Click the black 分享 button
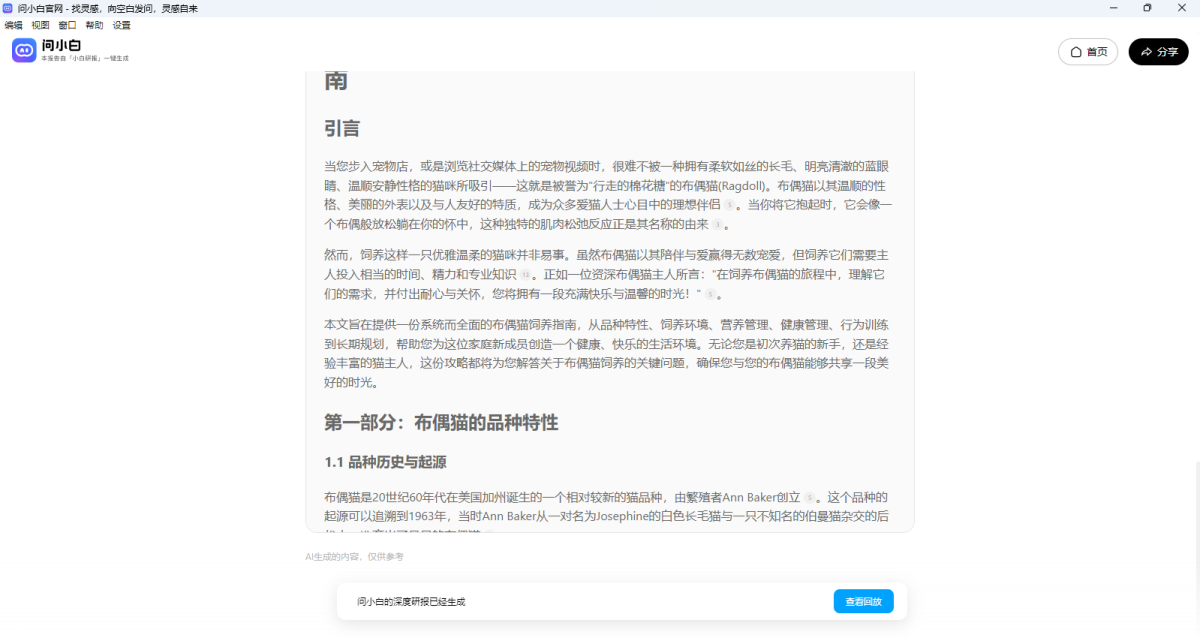Image resolution: width=1200 pixels, height=638 pixels. coord(1158,51)
